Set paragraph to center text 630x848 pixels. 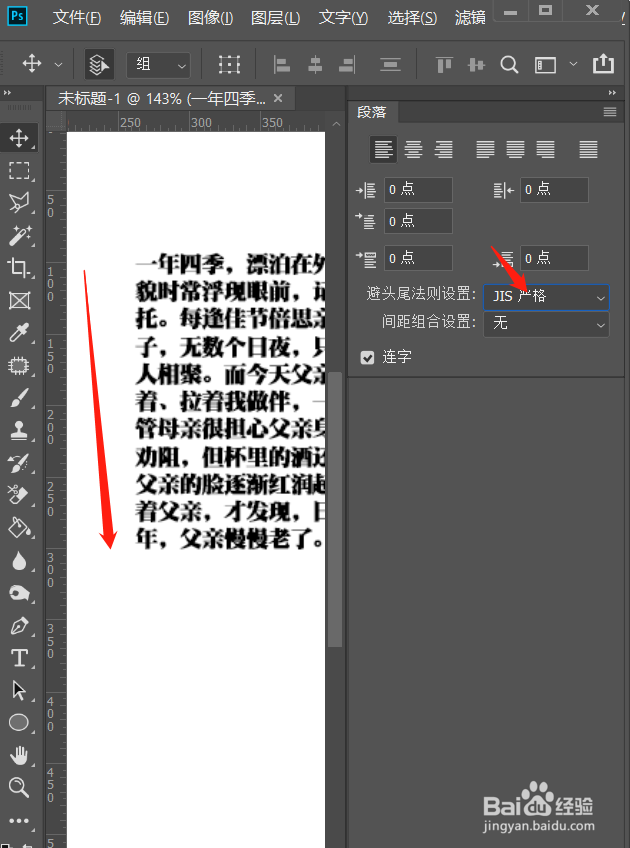pos(414,149)
